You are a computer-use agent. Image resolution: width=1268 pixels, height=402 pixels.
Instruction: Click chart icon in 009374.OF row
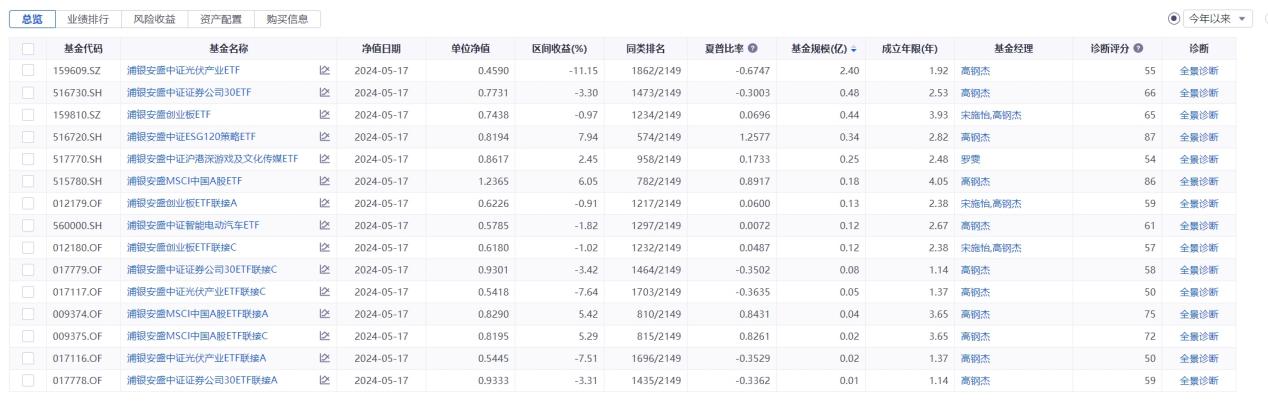coord(324,313)
